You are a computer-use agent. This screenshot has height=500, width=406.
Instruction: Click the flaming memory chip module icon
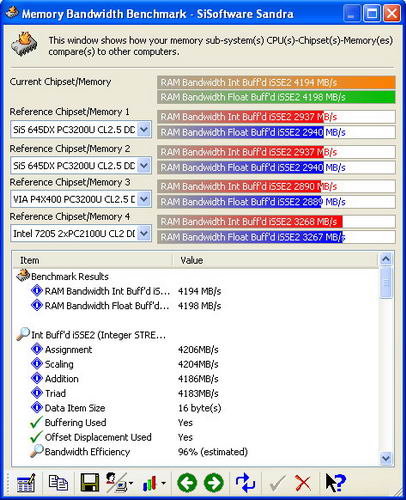(24, 44)
